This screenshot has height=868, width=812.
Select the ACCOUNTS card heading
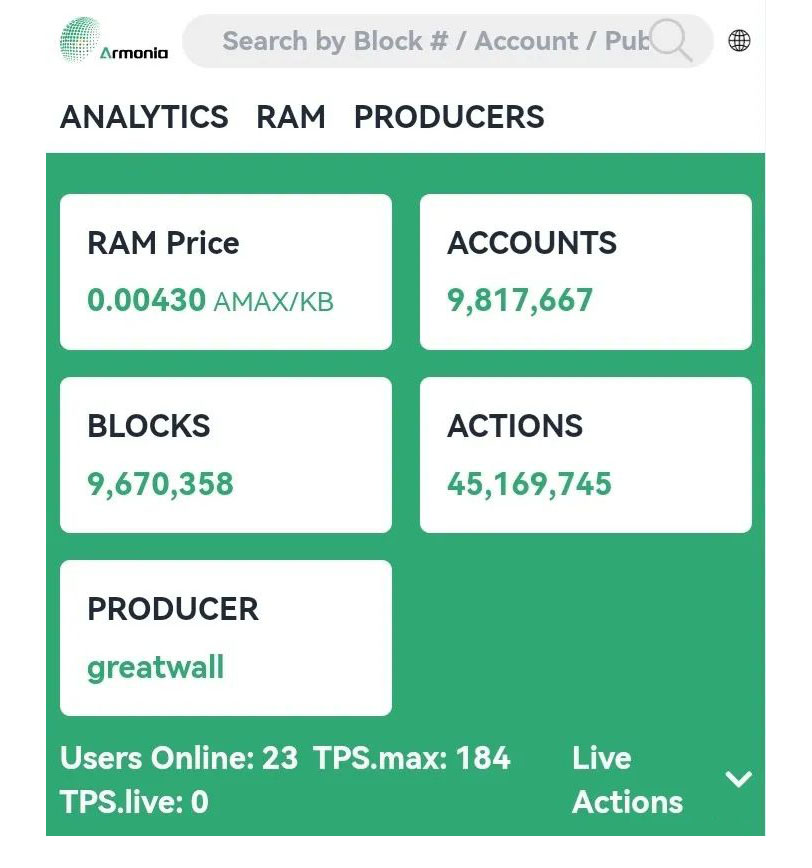[x=532, y=243]
